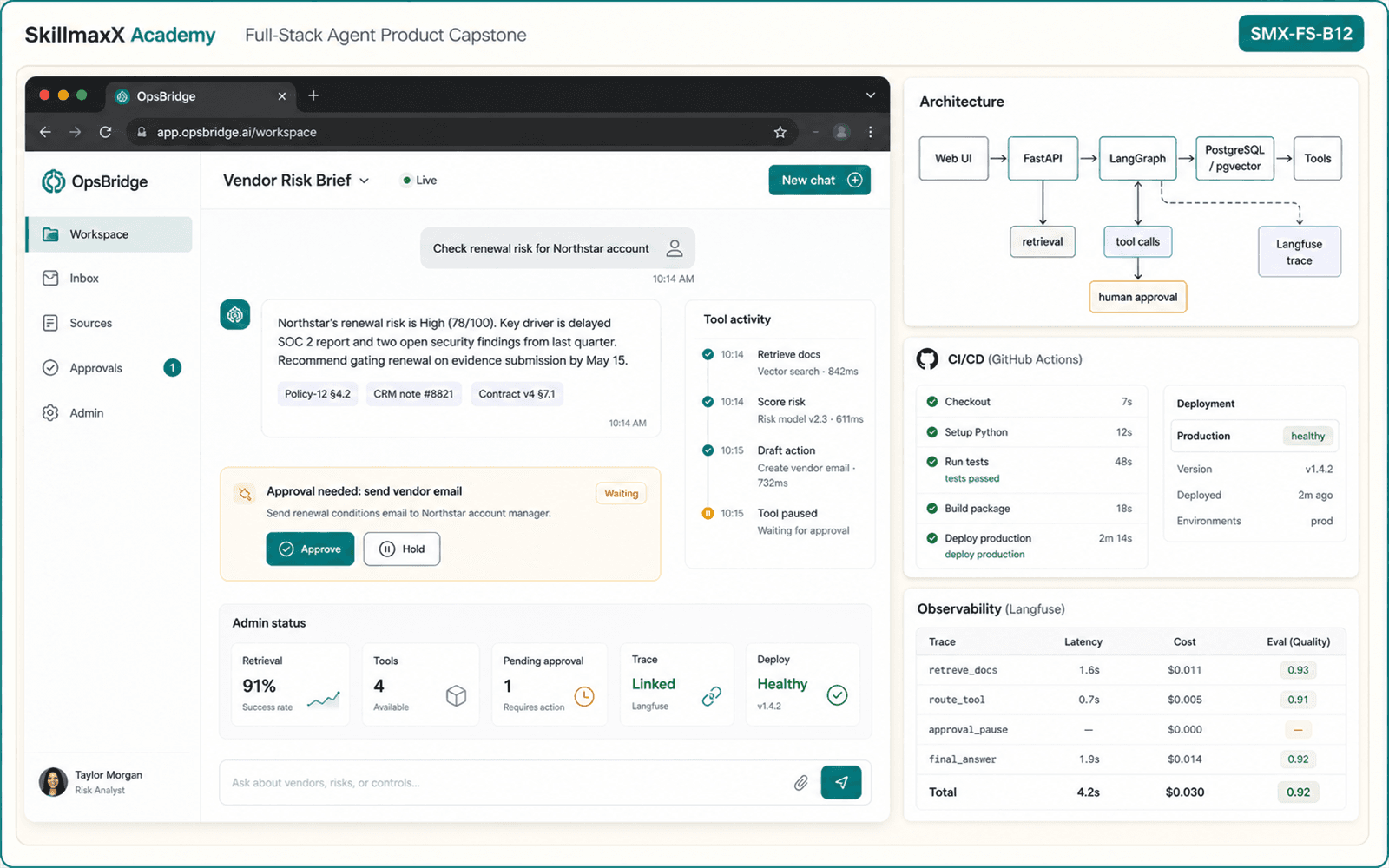Screen dimensions: 1389x868
Task: Start a New chat
Action: pyautogui.click(x=820, y=181)
